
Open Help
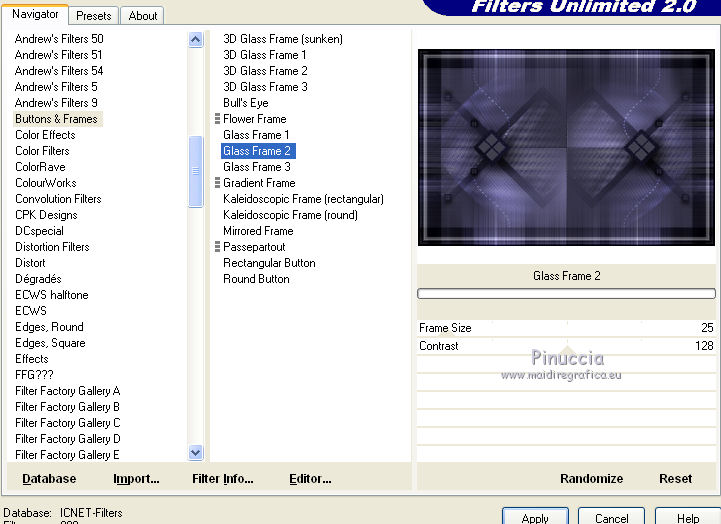pyautogui.click(x=688, y=518)
